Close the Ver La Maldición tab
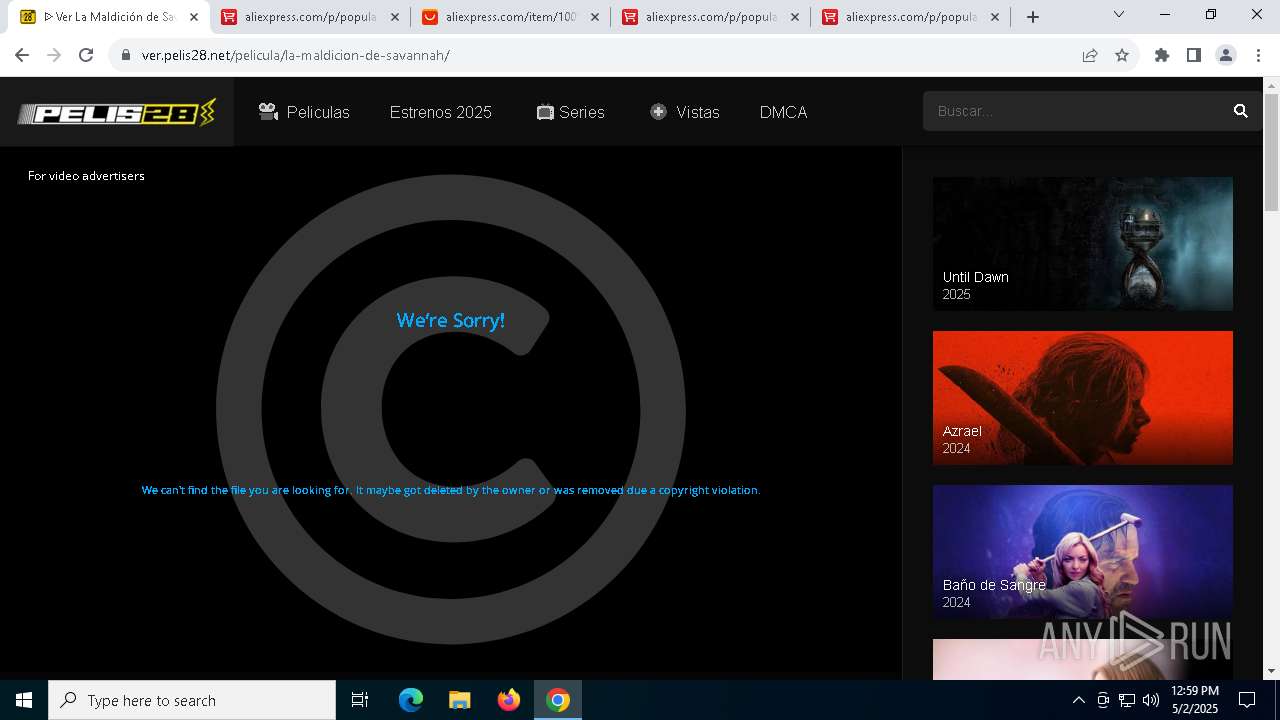 [x=194, y=17]
